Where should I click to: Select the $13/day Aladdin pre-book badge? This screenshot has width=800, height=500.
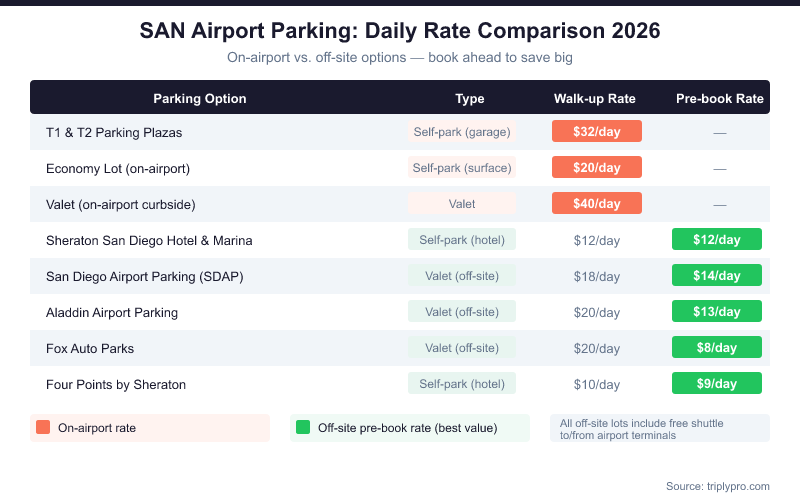coord(716,312)
